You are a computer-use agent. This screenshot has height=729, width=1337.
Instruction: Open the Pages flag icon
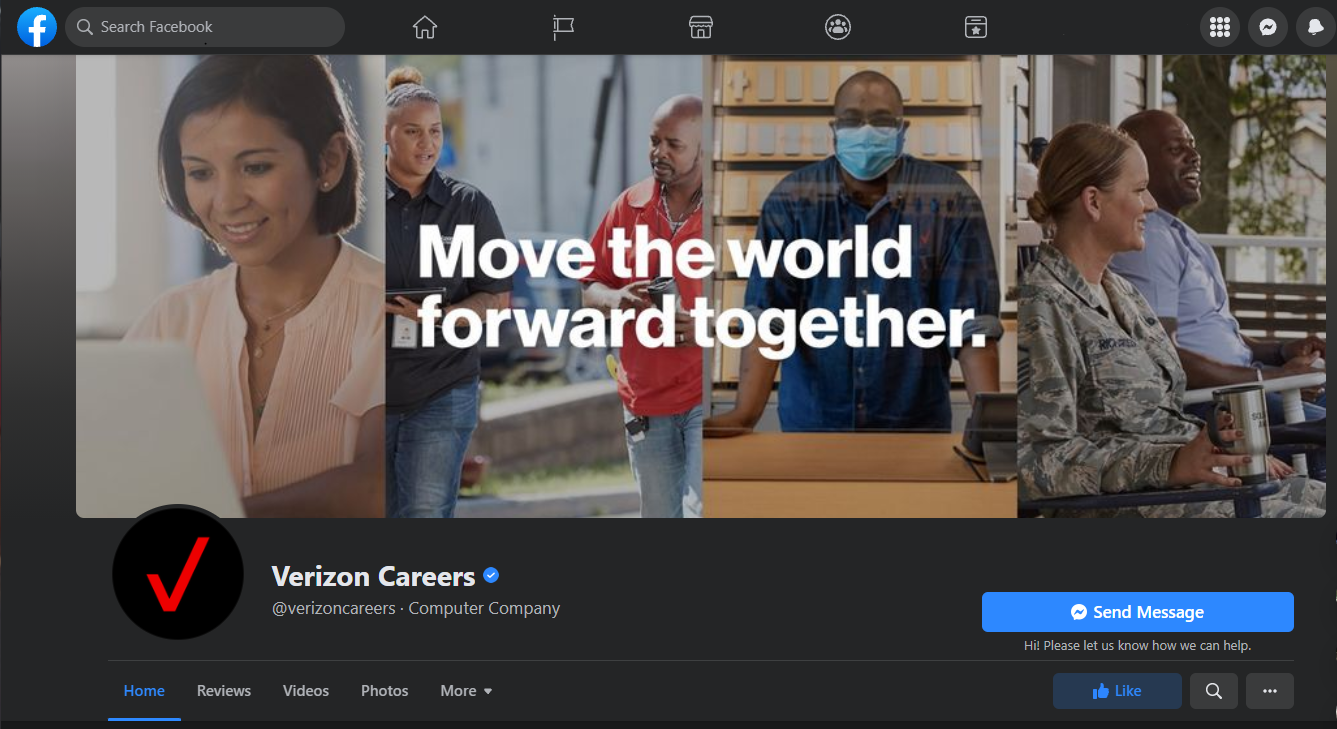(563, 27)
